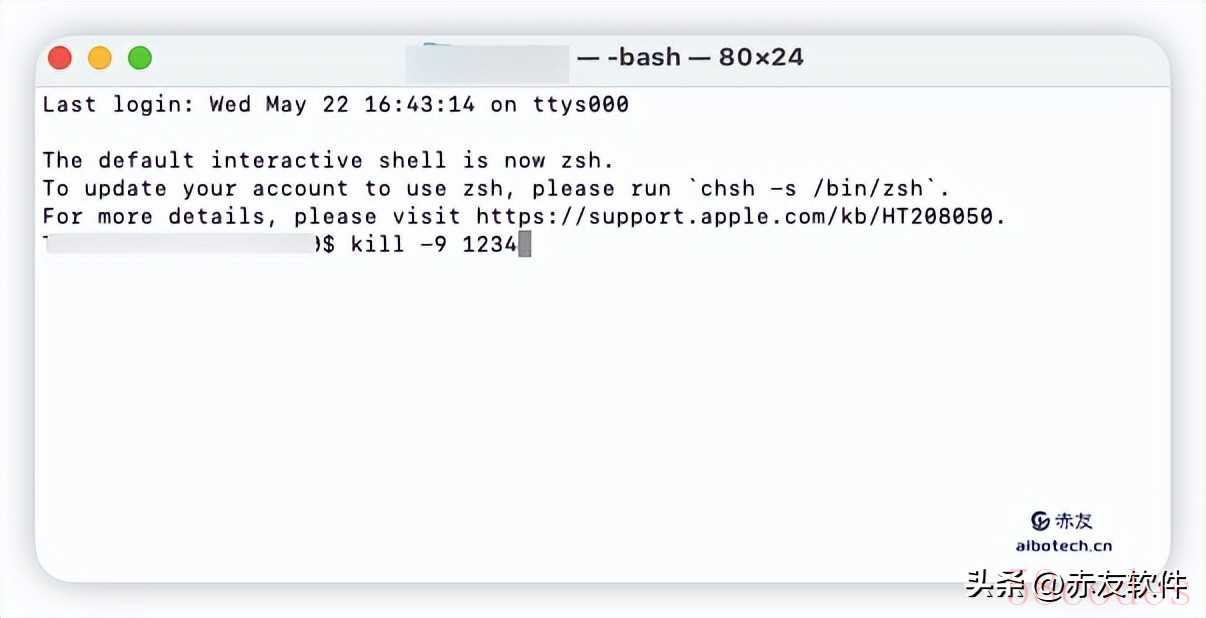1206x618 pixels.
Task: Click the aibotech.cn watermark text
Action: click(1064, 546)
